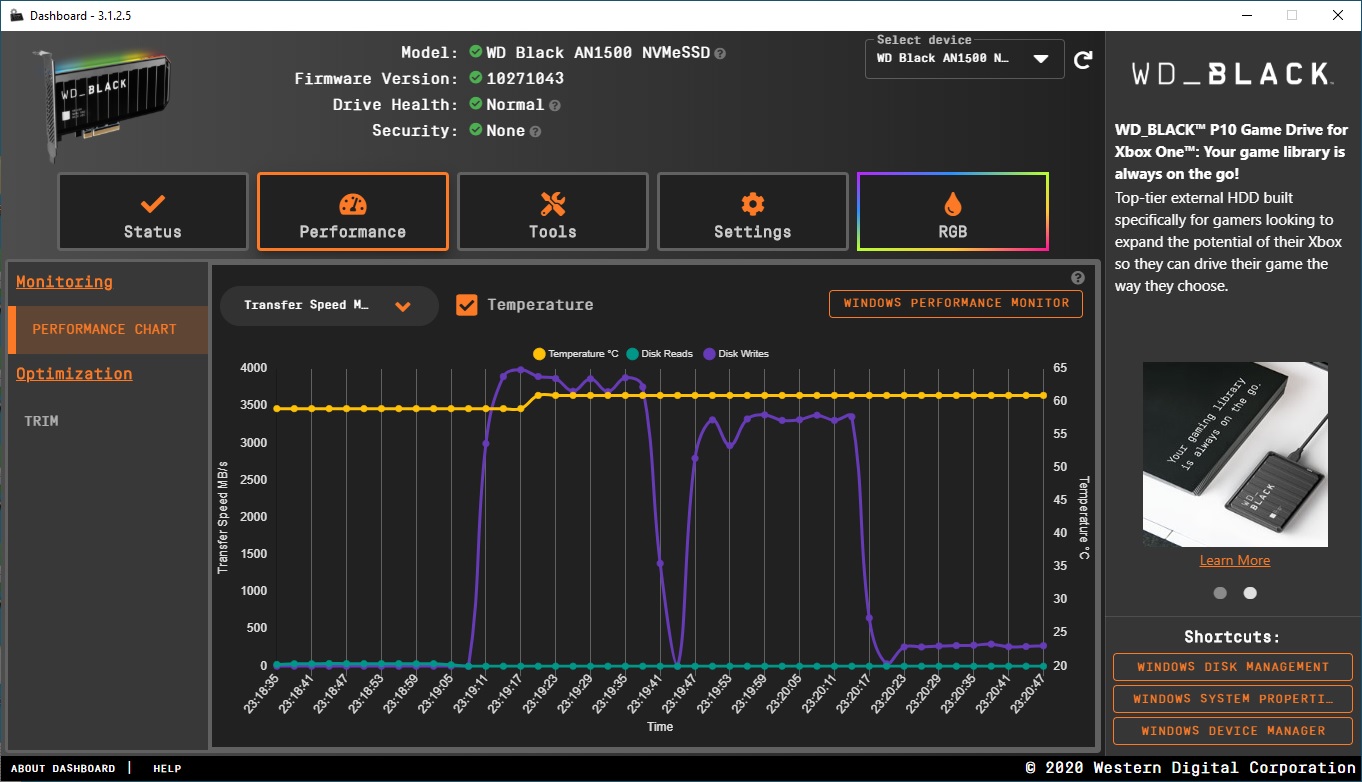The image size is (1362, 782).
Task: Click the Learn More link
Action: (x=1235, y=561)
